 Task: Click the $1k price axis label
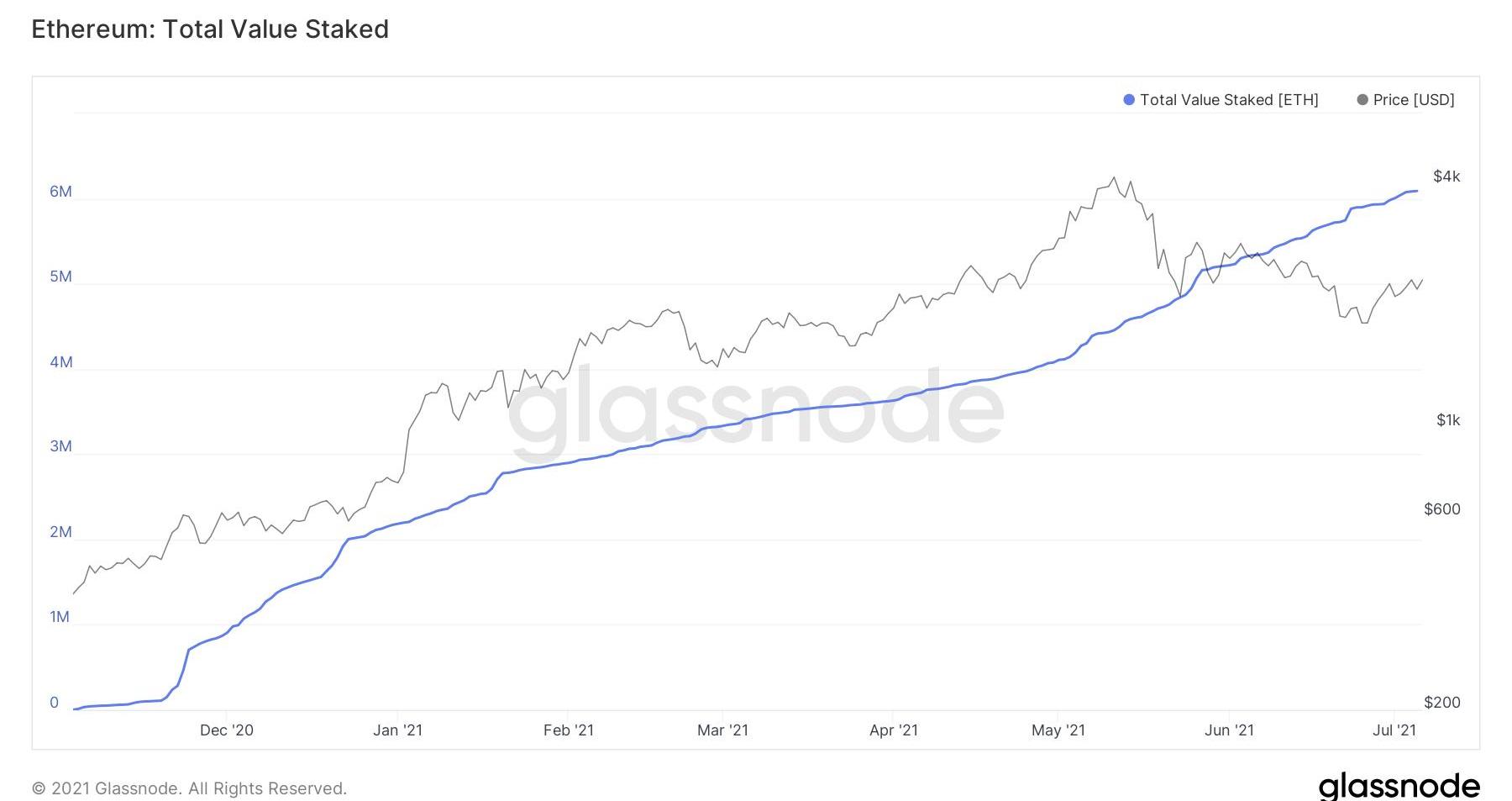[1448, 420]
